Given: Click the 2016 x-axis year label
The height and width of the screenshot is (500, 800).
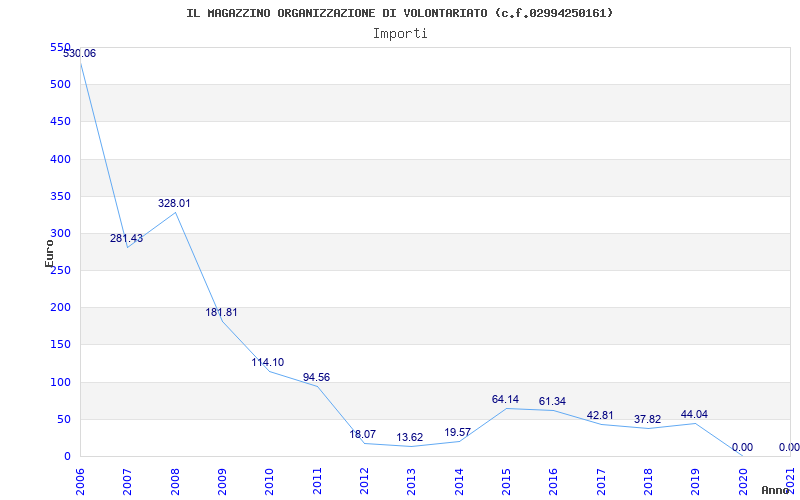Looking at the screenshot, I should pyautogui.click(x=554, y=481).
